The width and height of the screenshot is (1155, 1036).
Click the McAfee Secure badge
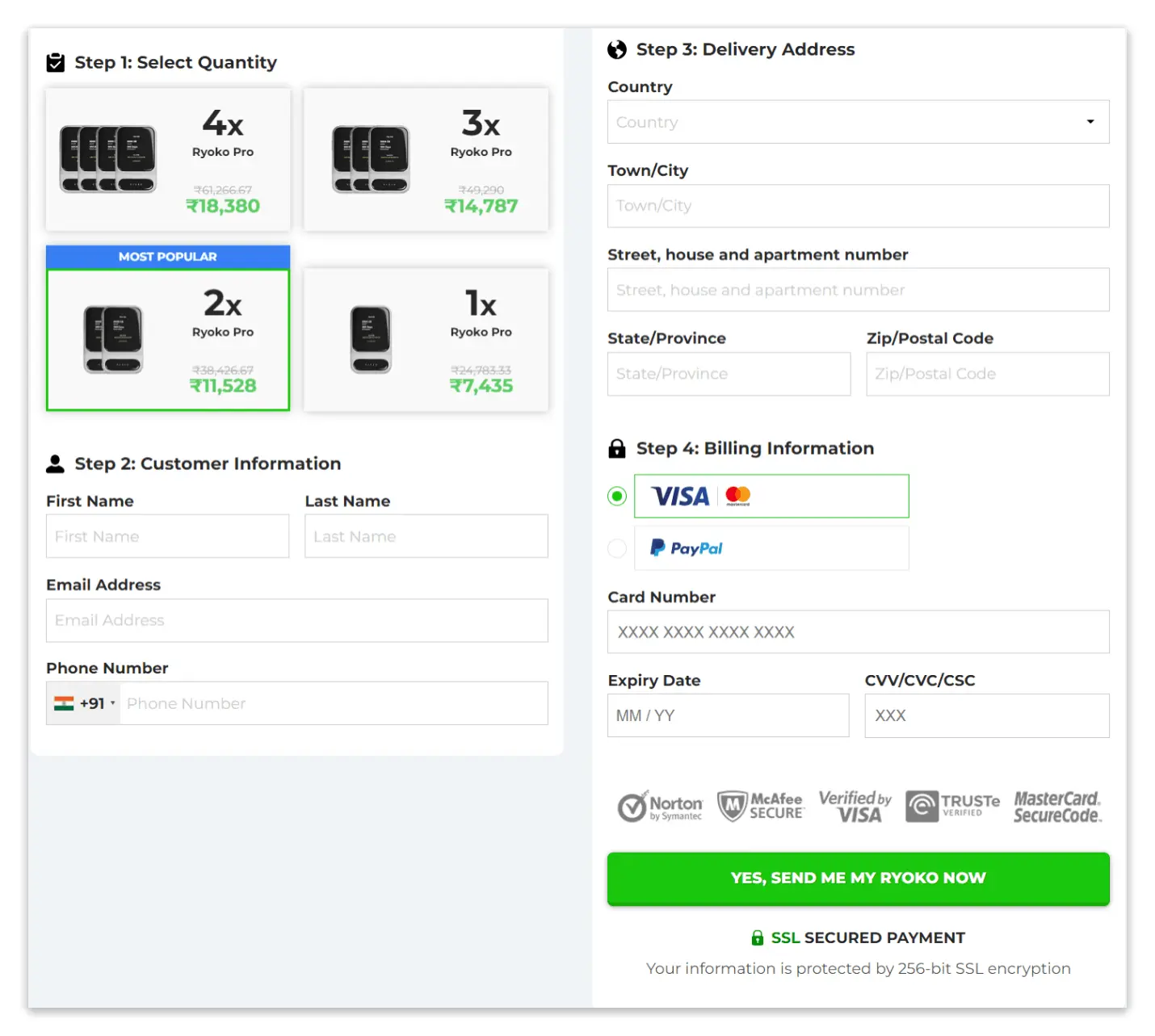point(760,806)
